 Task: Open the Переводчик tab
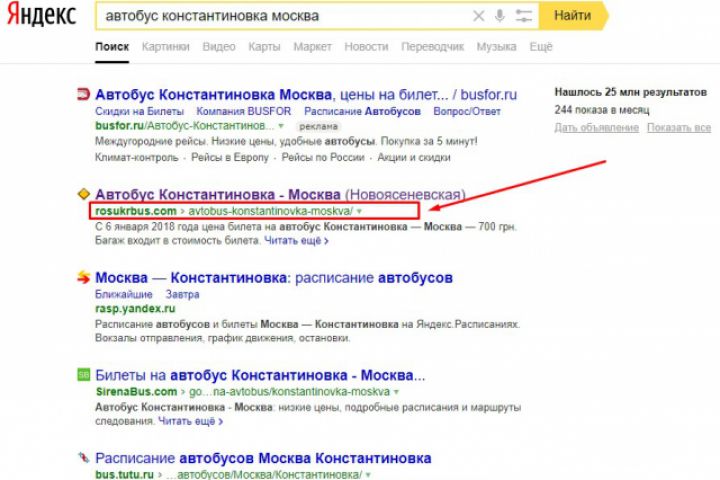(433, 47)
